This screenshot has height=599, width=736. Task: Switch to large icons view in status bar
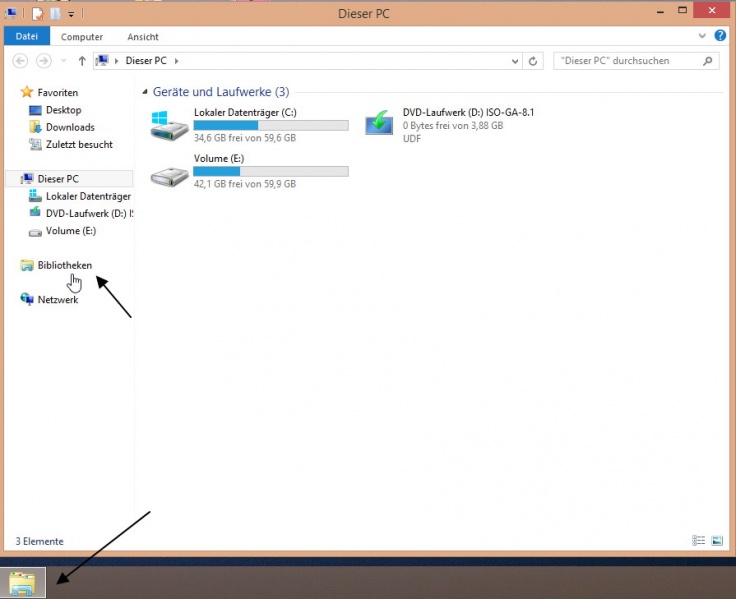716,541
